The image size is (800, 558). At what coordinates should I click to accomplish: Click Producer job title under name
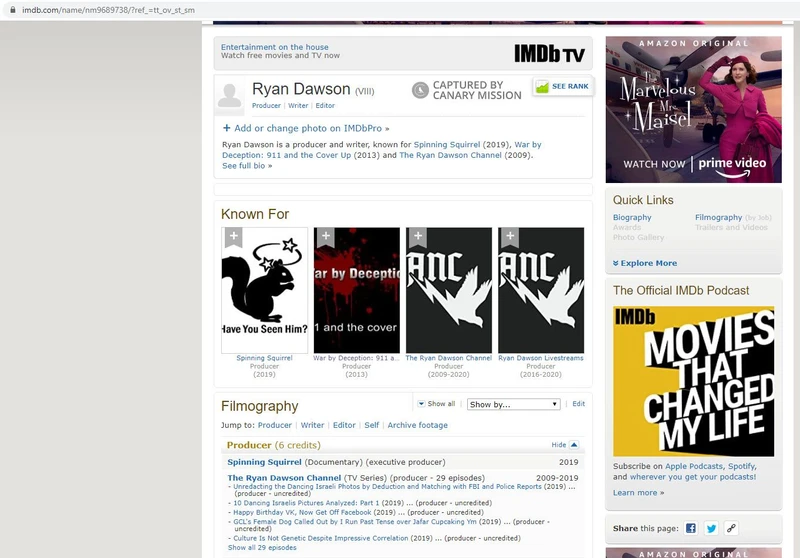point(266,106)
